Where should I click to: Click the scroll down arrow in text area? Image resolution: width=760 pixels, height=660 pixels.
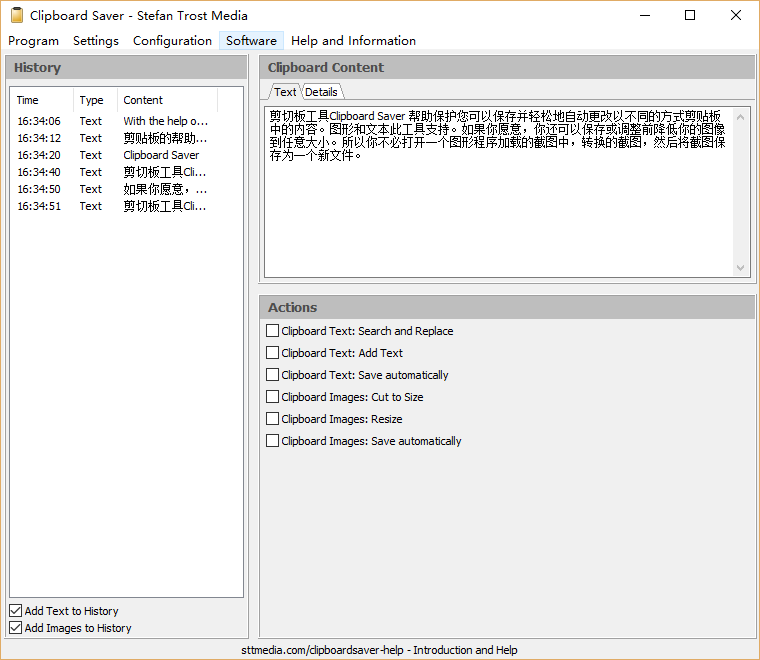(x=741, y=268)
